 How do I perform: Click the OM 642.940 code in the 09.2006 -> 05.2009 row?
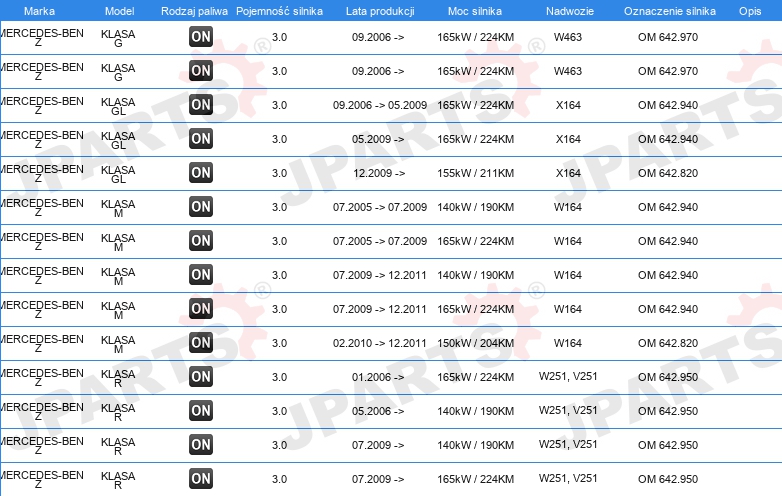pyautogui.click(x=668, y=105)
